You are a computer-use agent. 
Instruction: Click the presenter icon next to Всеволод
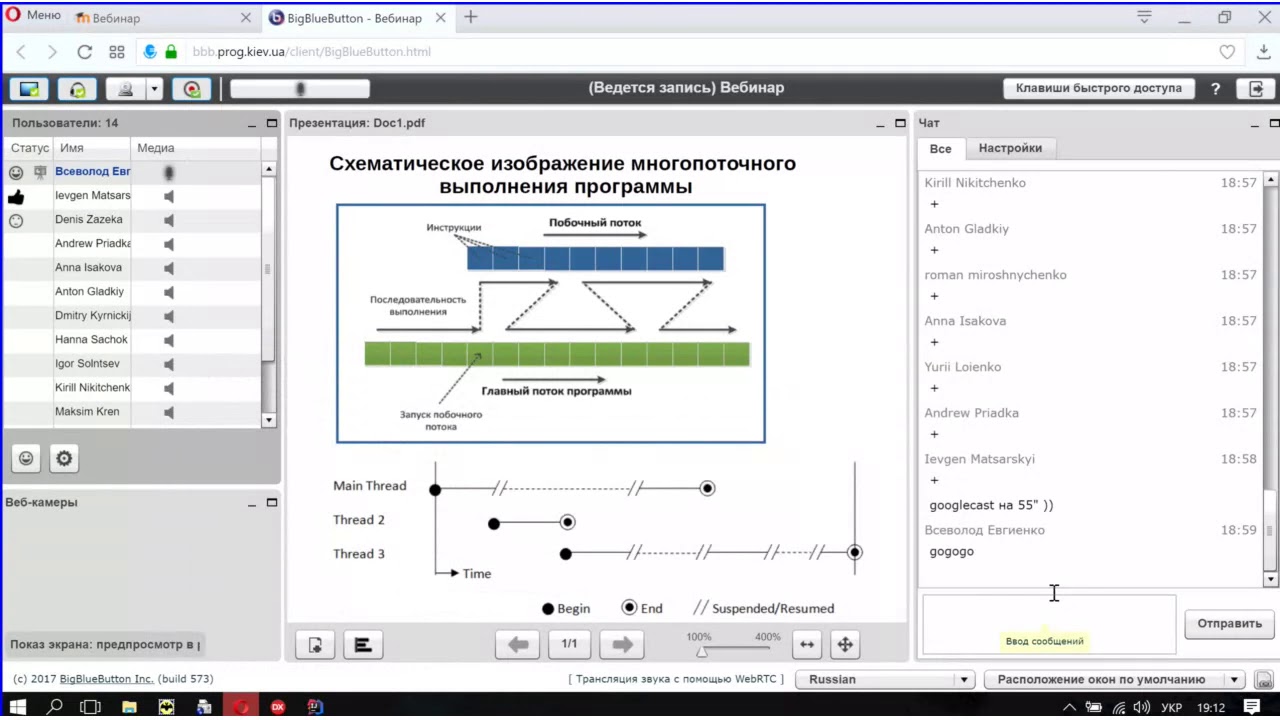click(x=40, y=172)
